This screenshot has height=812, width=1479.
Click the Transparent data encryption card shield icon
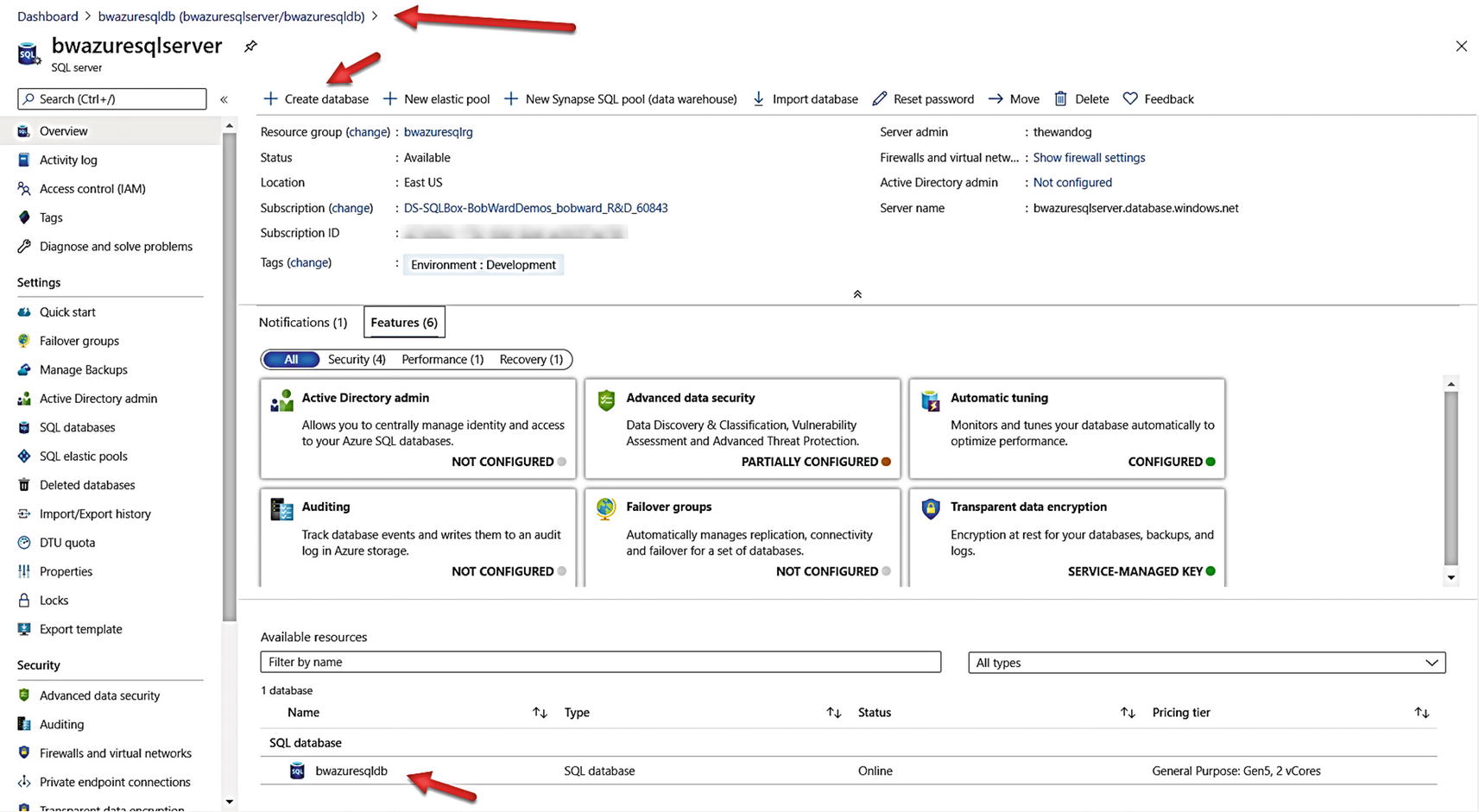(x=931, y=508)
